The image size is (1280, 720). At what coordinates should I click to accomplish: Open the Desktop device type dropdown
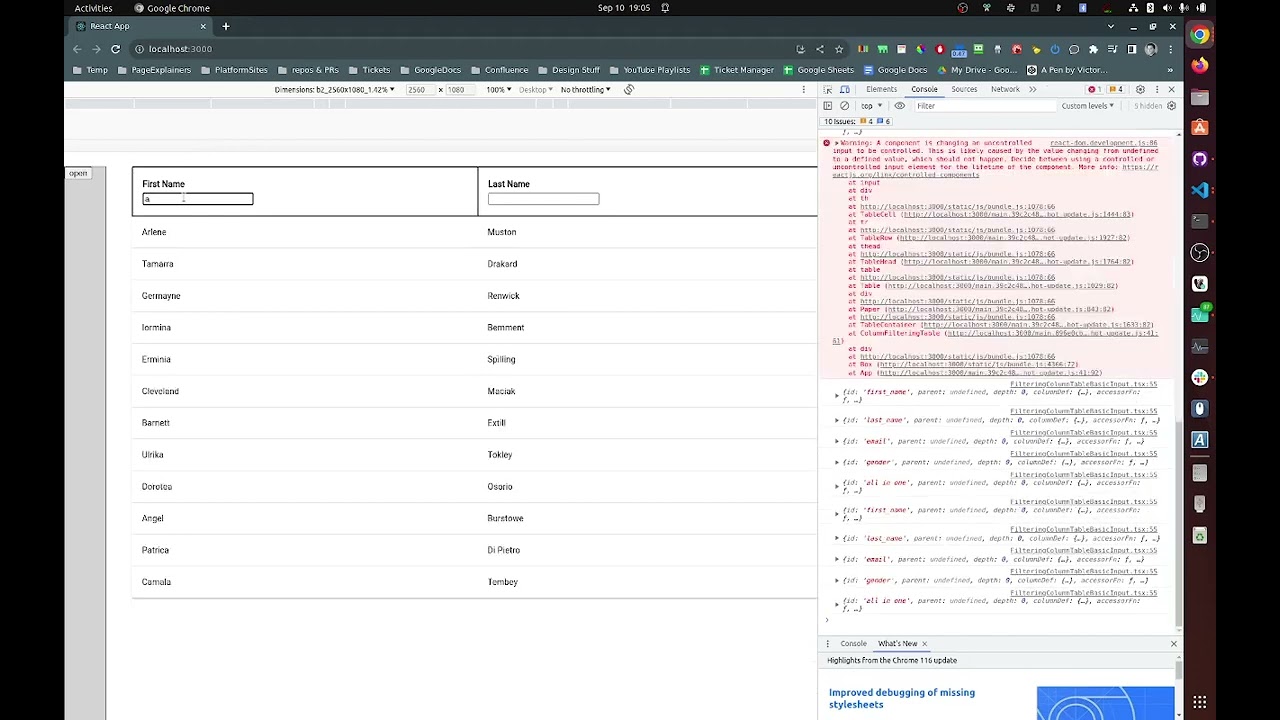point(535,89)
